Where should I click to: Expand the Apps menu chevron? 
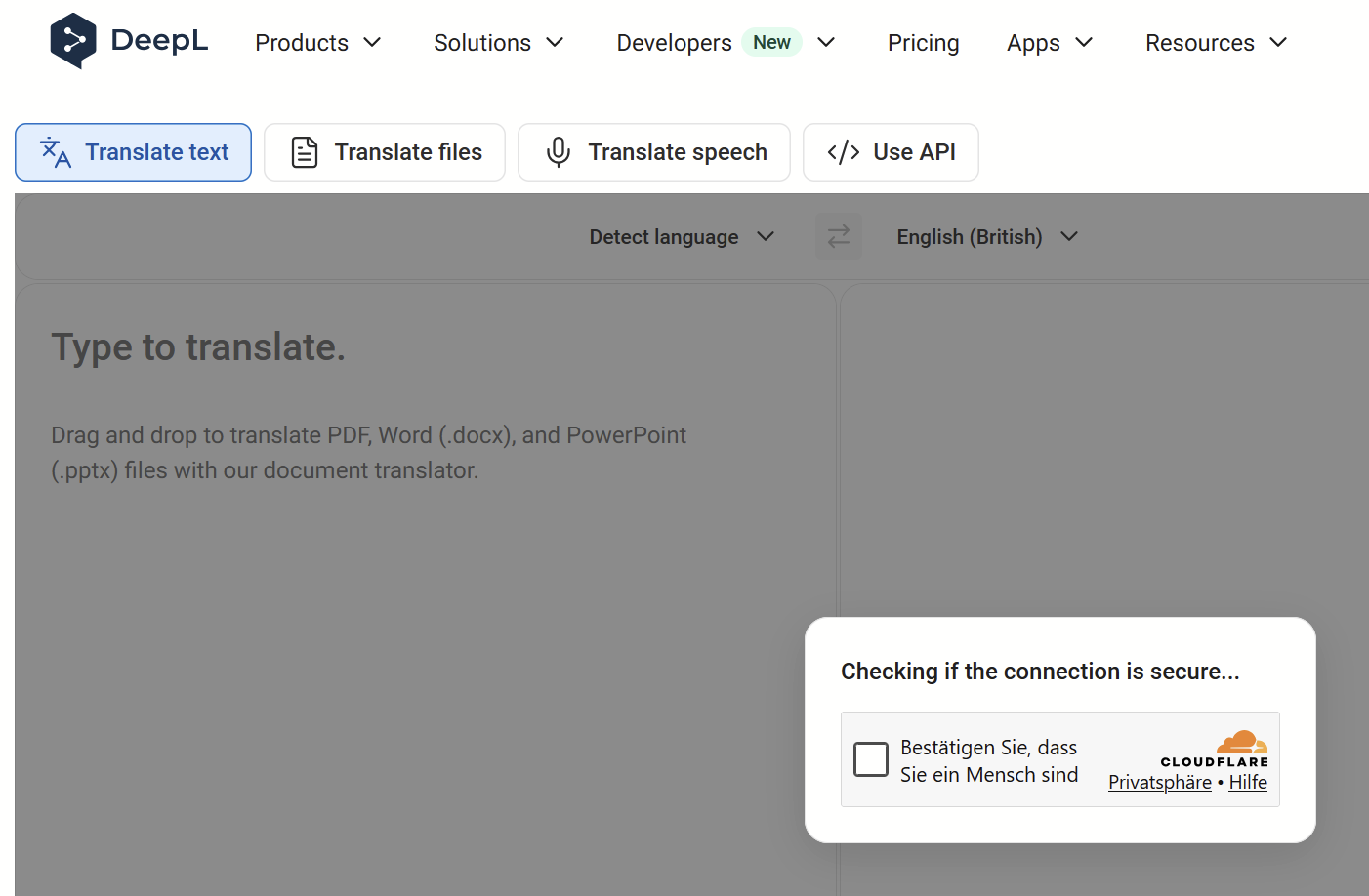[x=1084, y=43]
